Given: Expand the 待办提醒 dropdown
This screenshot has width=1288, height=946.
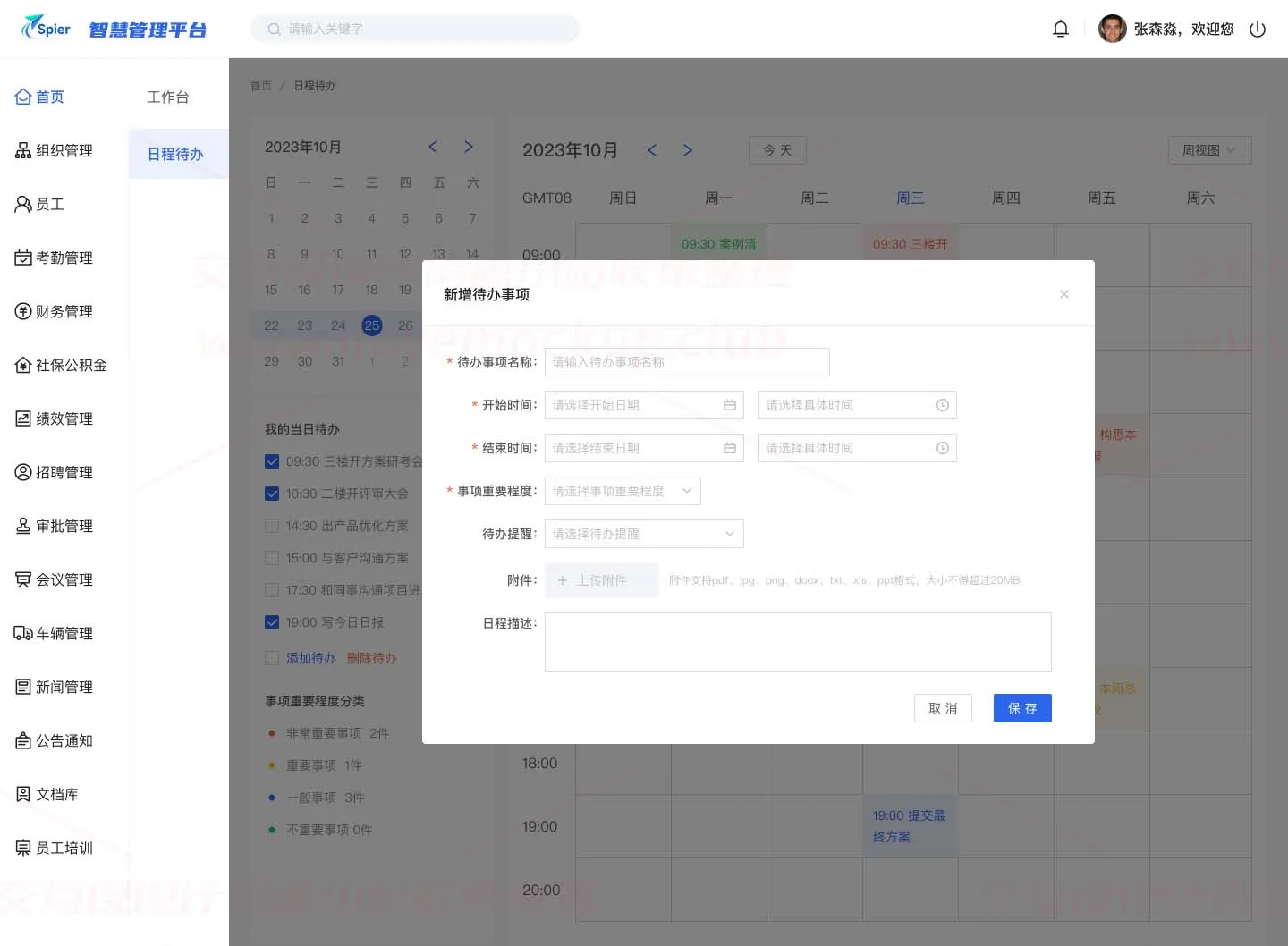Looking at the screenshot, I should click(644, 534).
